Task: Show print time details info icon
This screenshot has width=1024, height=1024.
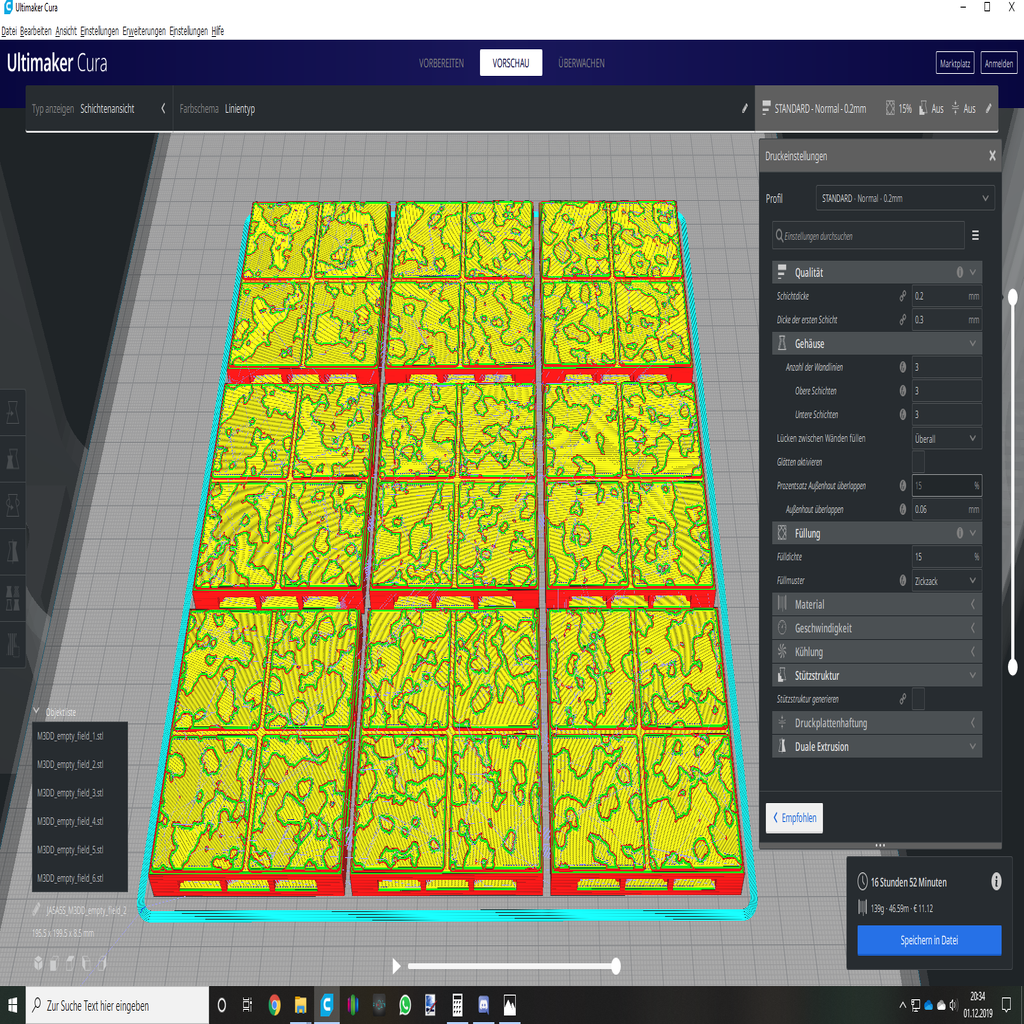Action: click(x=996, y=882)
